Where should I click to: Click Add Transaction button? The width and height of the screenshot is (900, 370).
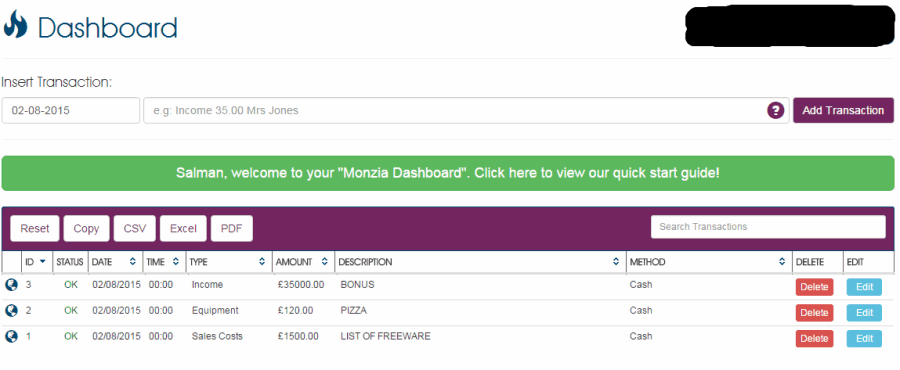click(x=843, y=110)
